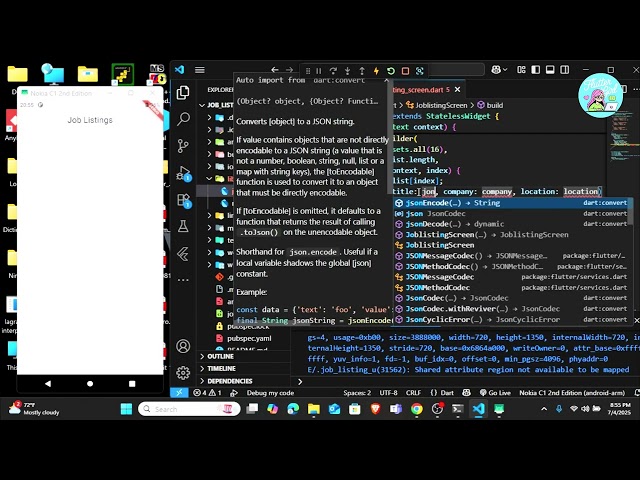Close the suggestion documentation popup
Image resolution: width=640 pixels, height=480 pixels.
click(x=386, y=80)
